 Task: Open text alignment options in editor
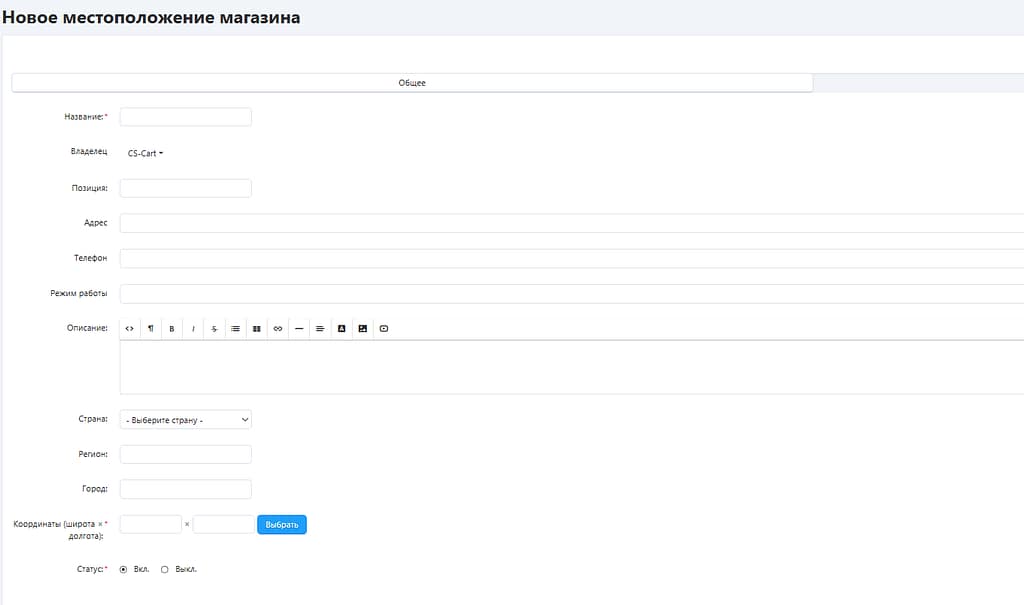click(x=320, y=328)
